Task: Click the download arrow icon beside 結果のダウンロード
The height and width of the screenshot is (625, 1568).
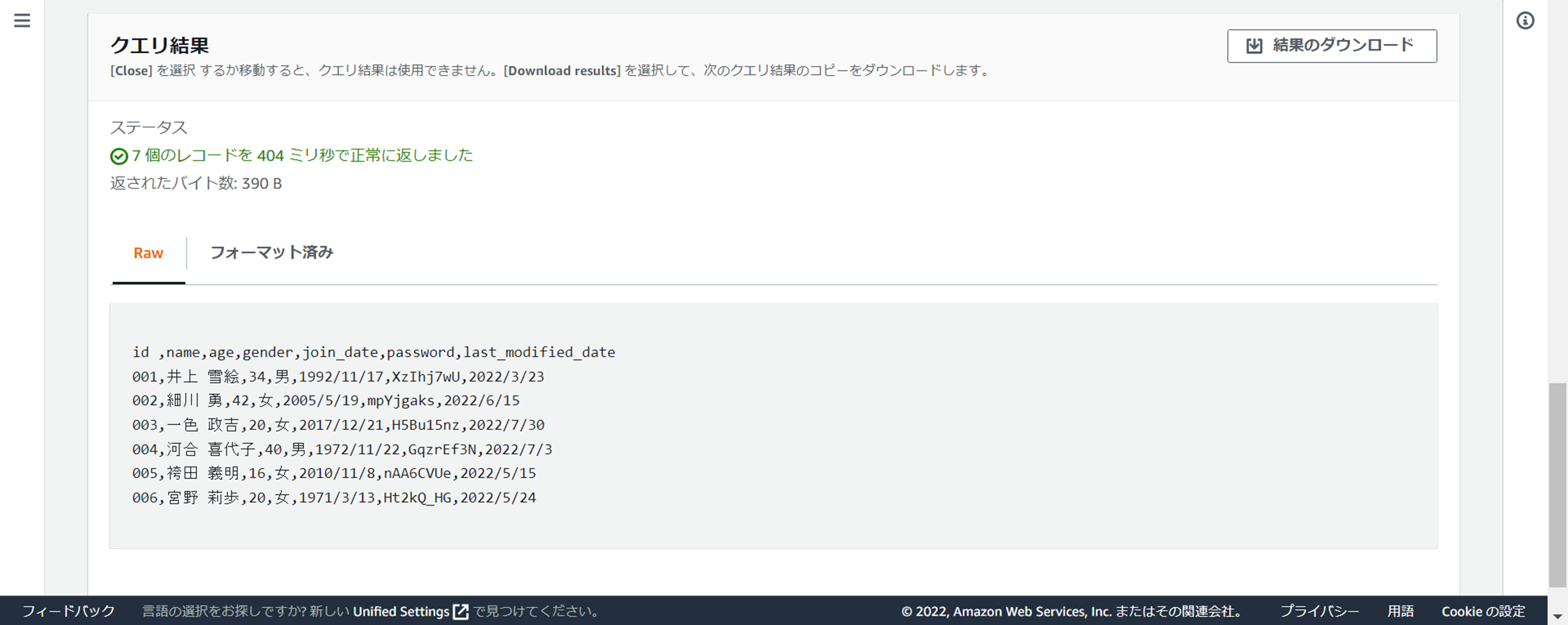Action: click(1254, 47)
